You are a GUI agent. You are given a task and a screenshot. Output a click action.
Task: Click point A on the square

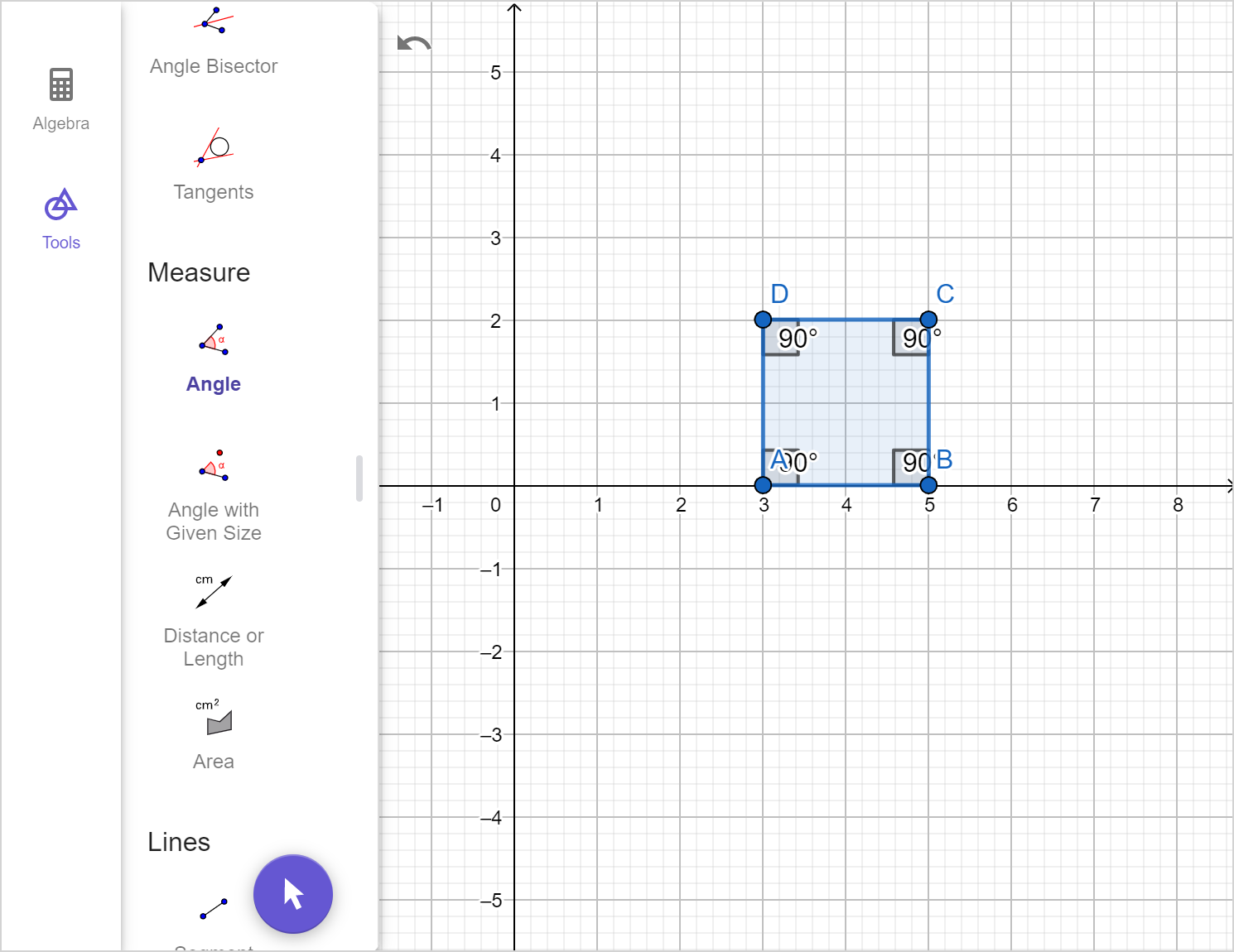[x=764, y=485]
